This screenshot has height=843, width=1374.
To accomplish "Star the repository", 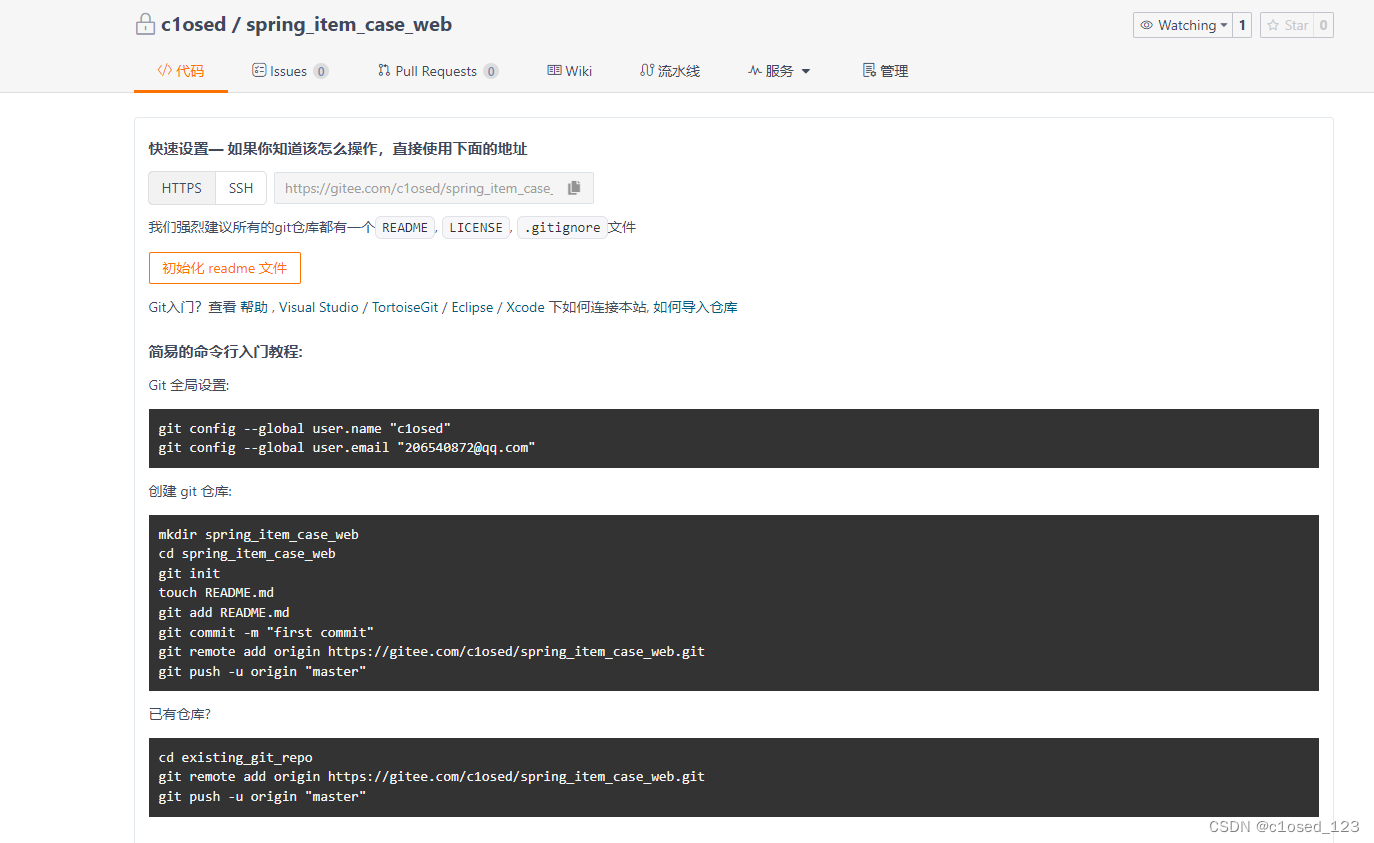I will click(1286, 25).
